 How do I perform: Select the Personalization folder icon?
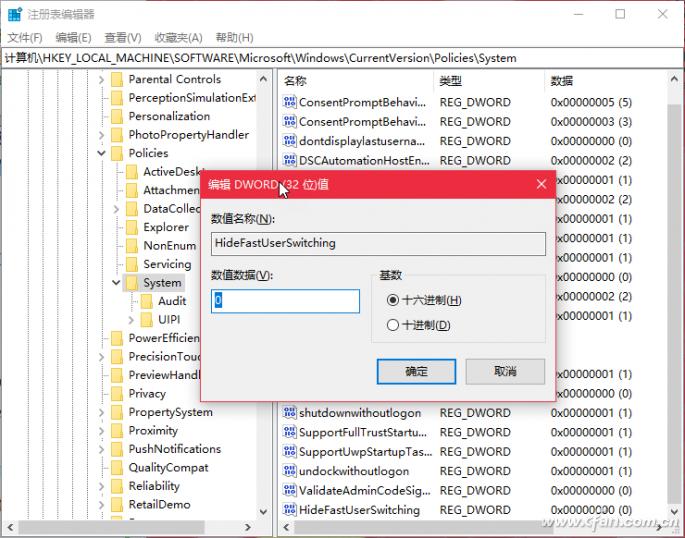coord(117,117)
